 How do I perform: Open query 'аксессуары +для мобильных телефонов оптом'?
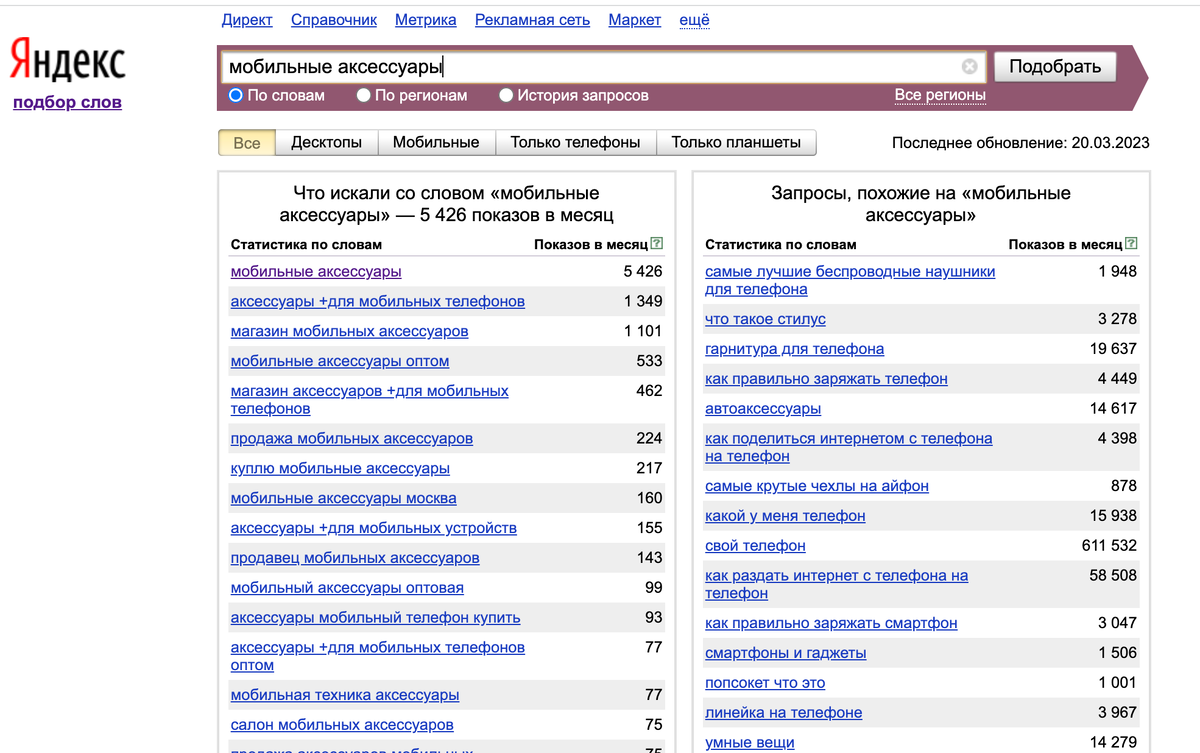[x=378, y=657]
